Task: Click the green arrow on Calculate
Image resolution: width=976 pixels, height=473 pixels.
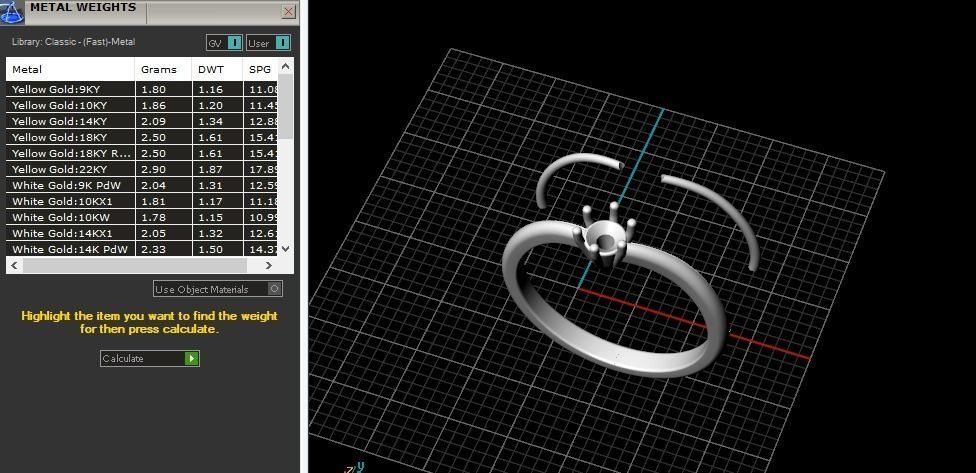Action: (x=192, y=358)
